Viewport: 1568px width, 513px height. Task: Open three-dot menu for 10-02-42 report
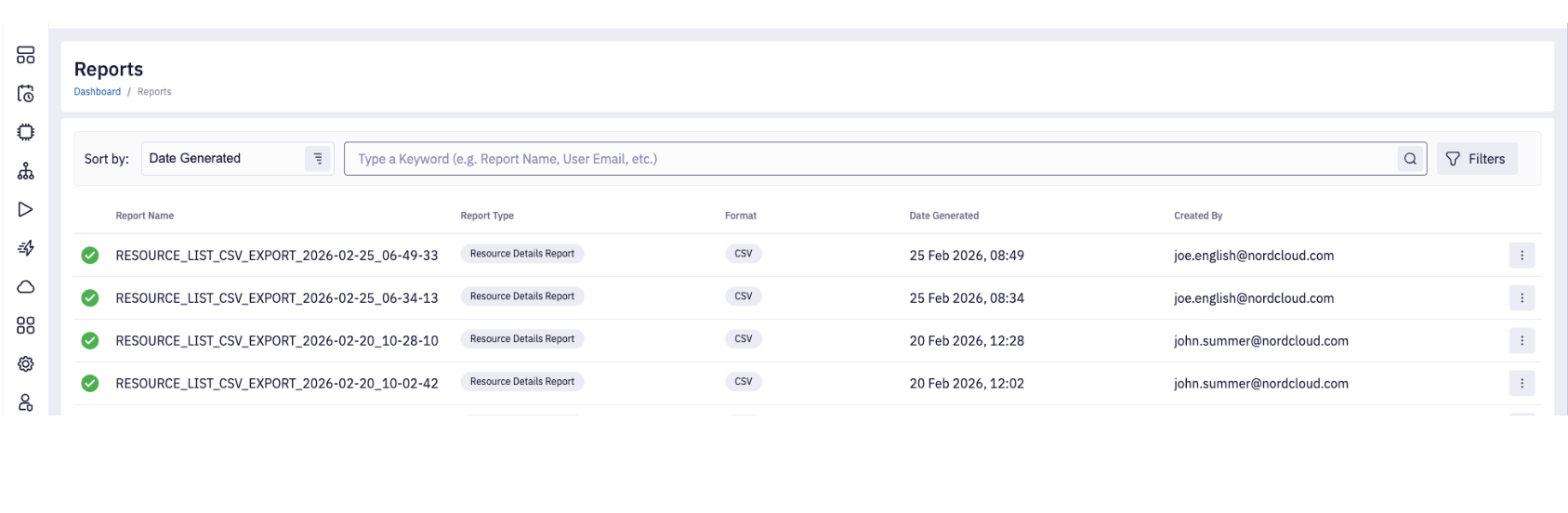click(x=1522, y=384)
